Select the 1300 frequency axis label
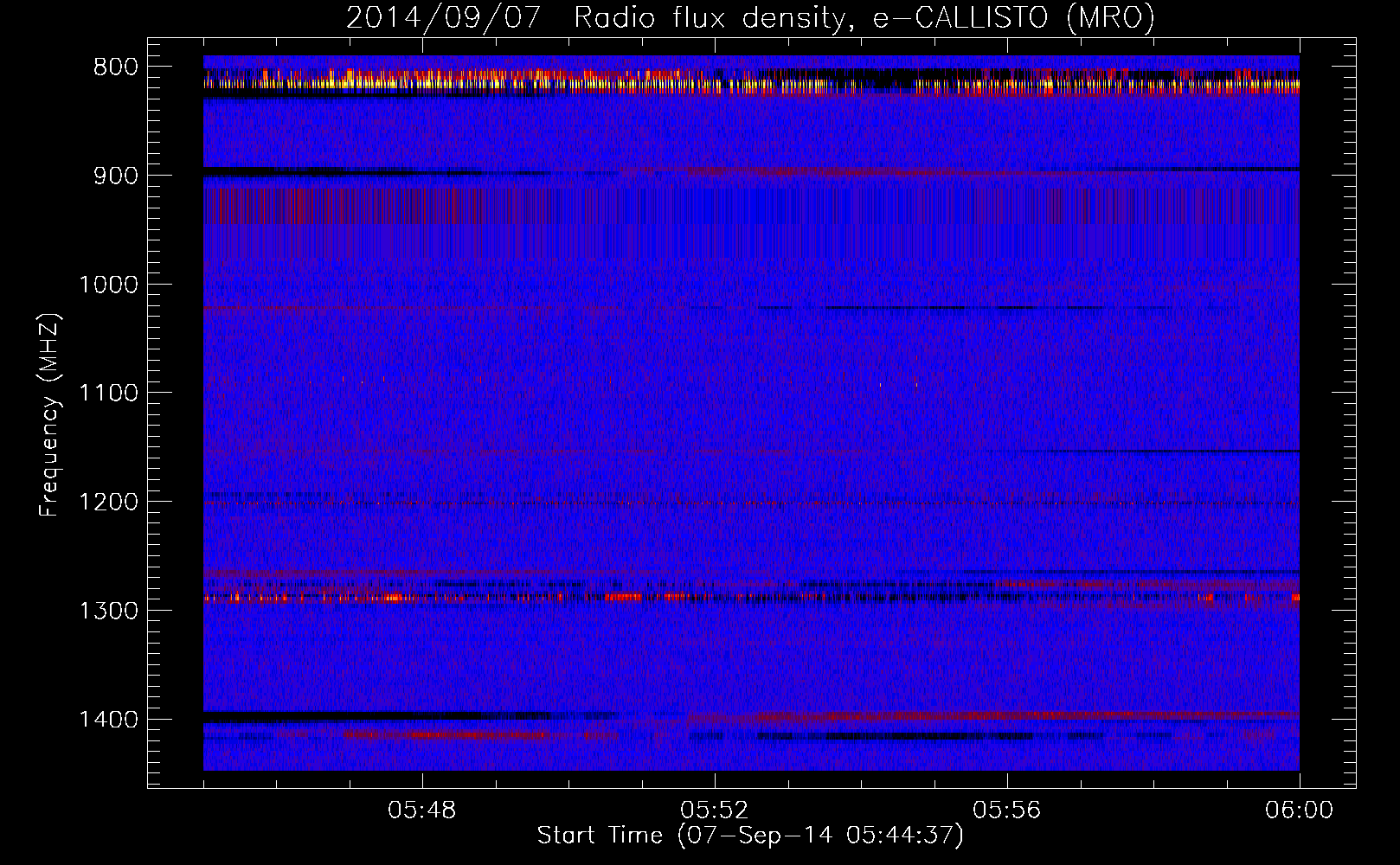Image resolution: width=1400 pixels, height=865 pixels. click(x=108, y=612)
